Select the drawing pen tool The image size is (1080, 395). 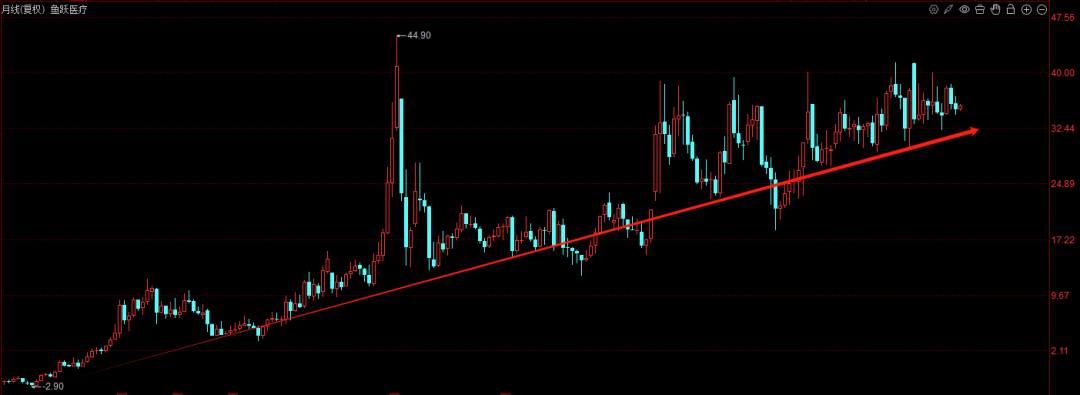(x=948, y=9)
